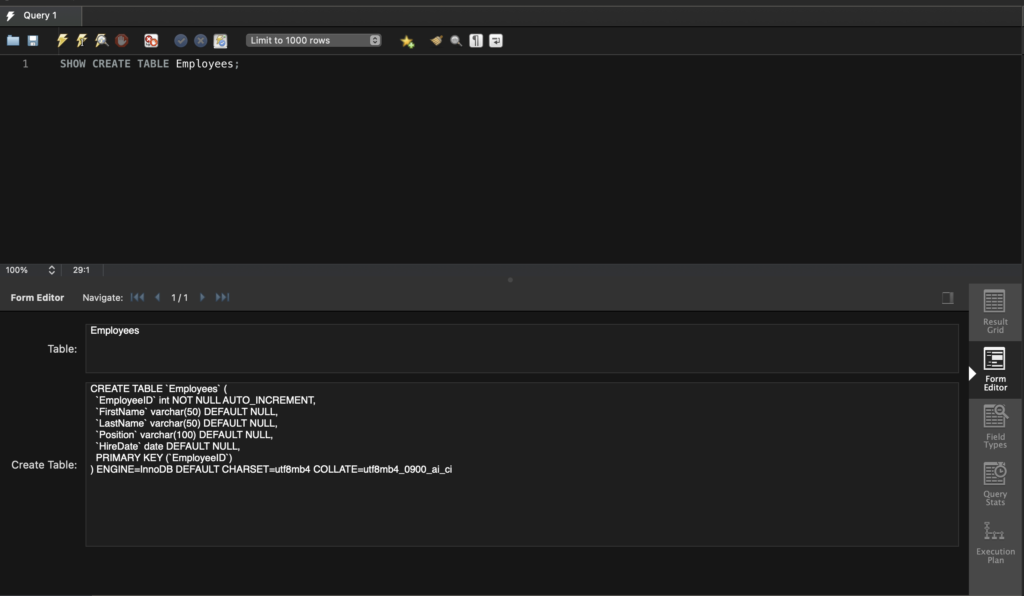Show the Execution Plan panel
This screenshot has height=596, width=1024.
coord(994,542)
